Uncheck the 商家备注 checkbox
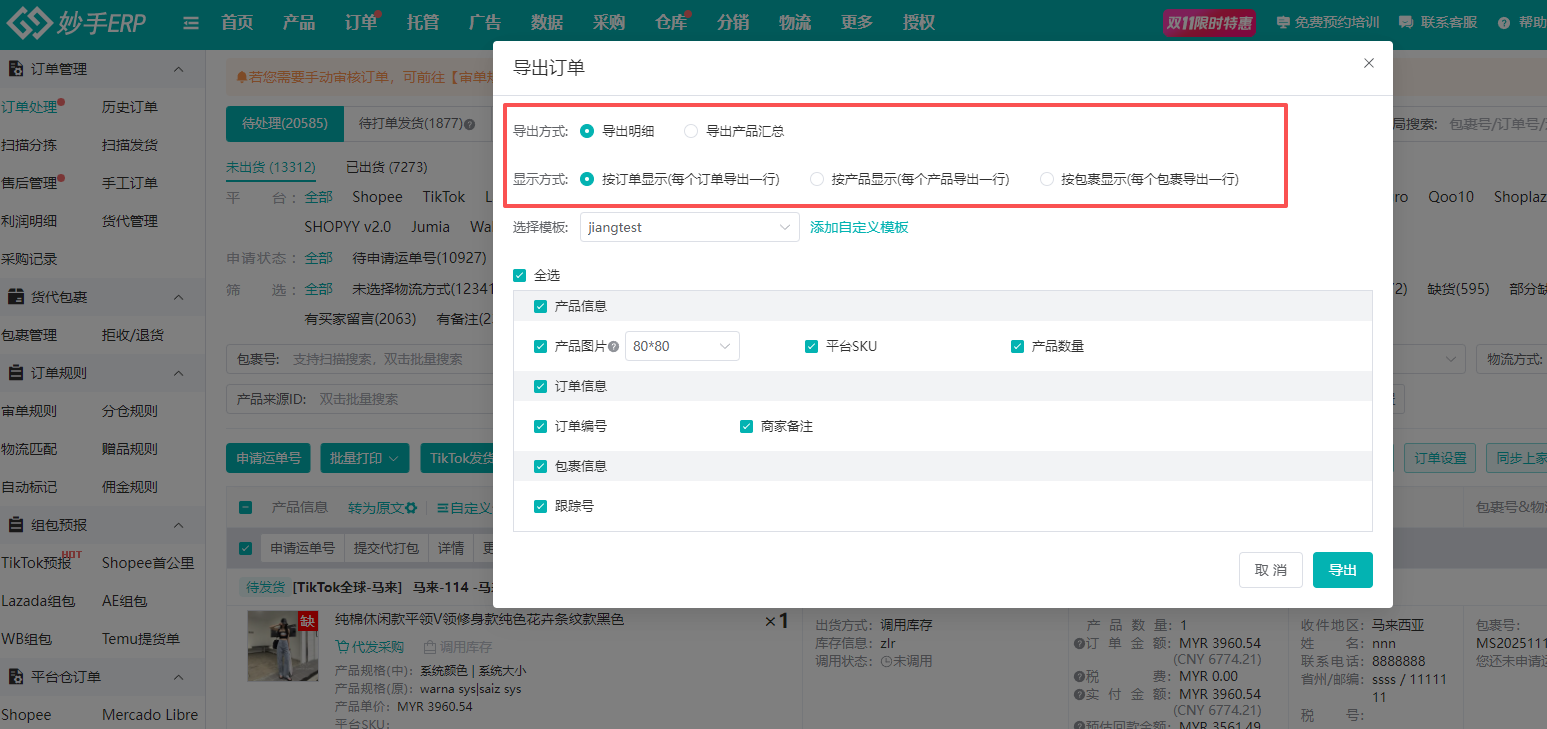The width and height of the screenshot is (1547, 729). pos(746,426)
